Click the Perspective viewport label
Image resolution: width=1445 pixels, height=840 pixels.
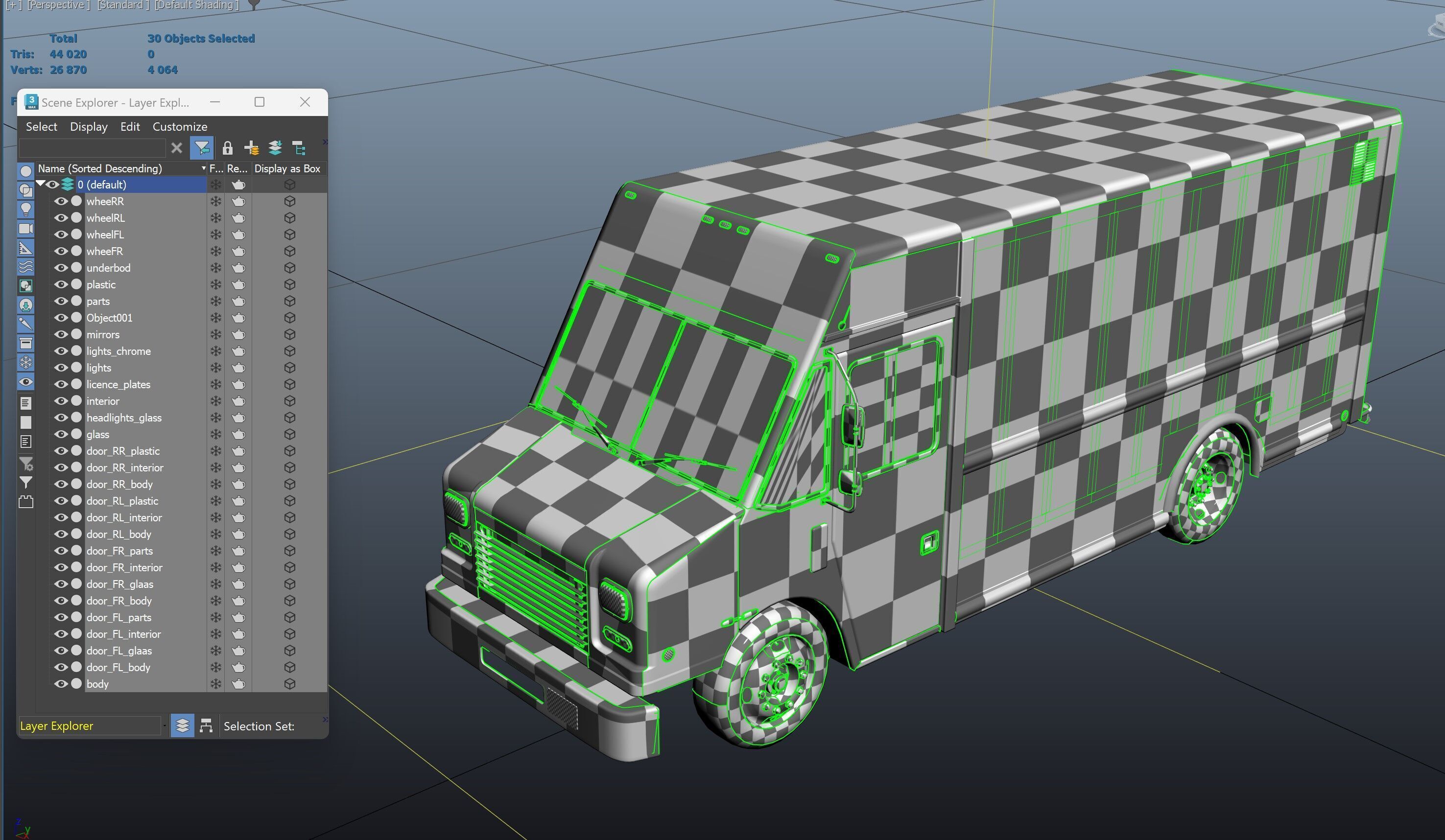pos(58,5)
